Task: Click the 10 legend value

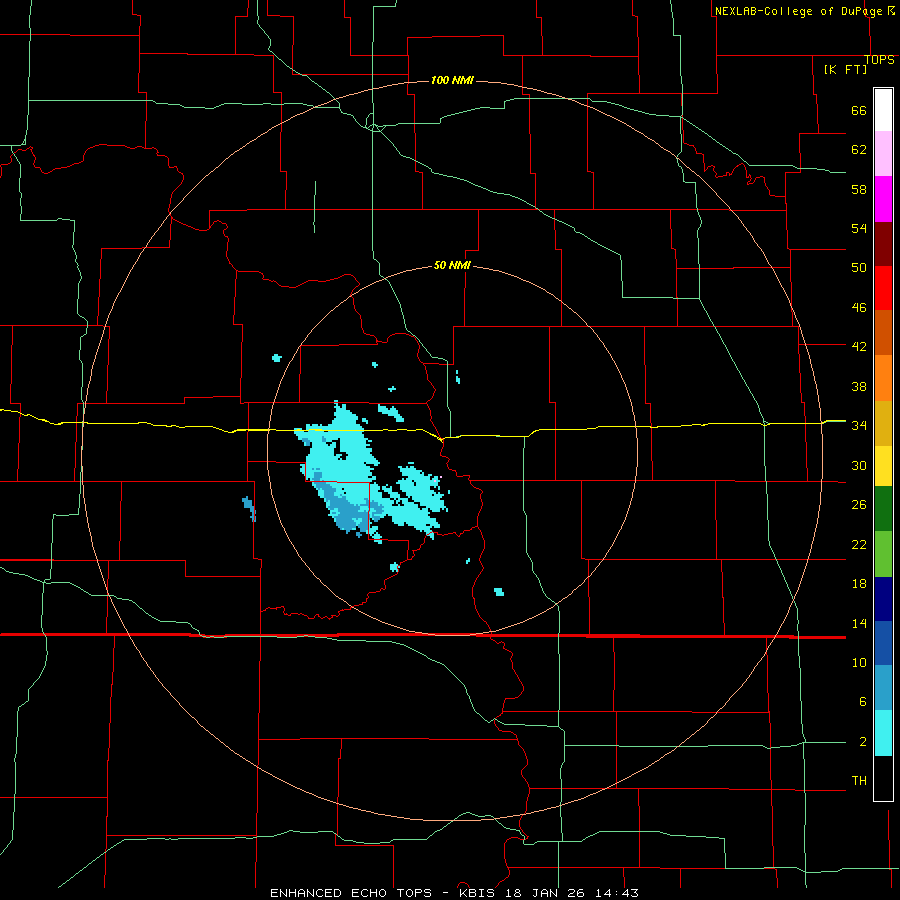Action: pyautogui.click(x=859, y=662)
